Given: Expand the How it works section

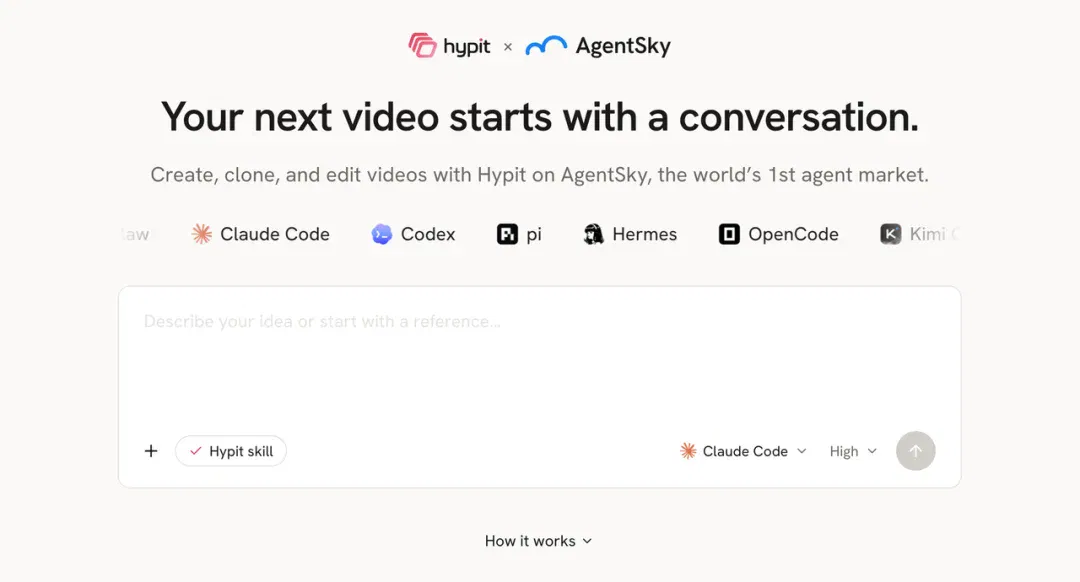Looking at the screenshot, I should (x=539, y=541).
